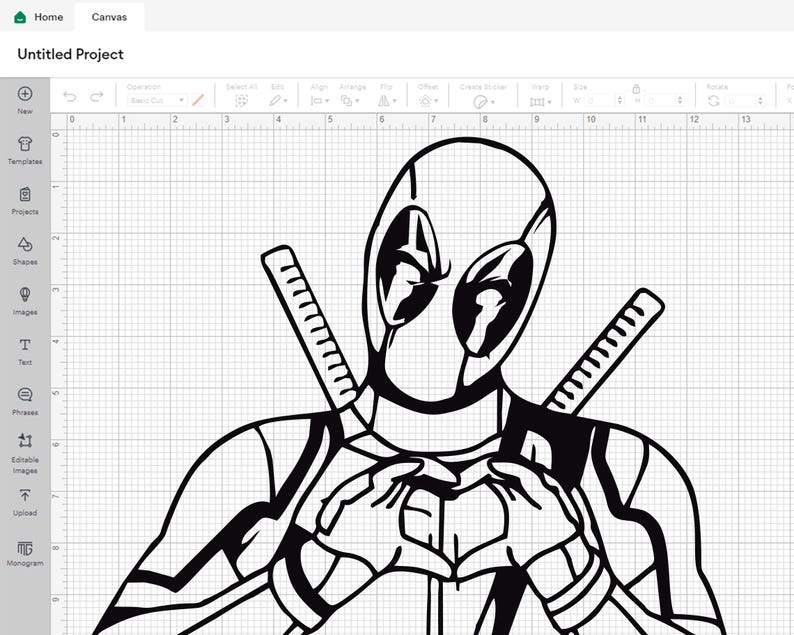Click the Size width input field
The image size is (794, 635).
pyautogui.click(x=600, y=100)
